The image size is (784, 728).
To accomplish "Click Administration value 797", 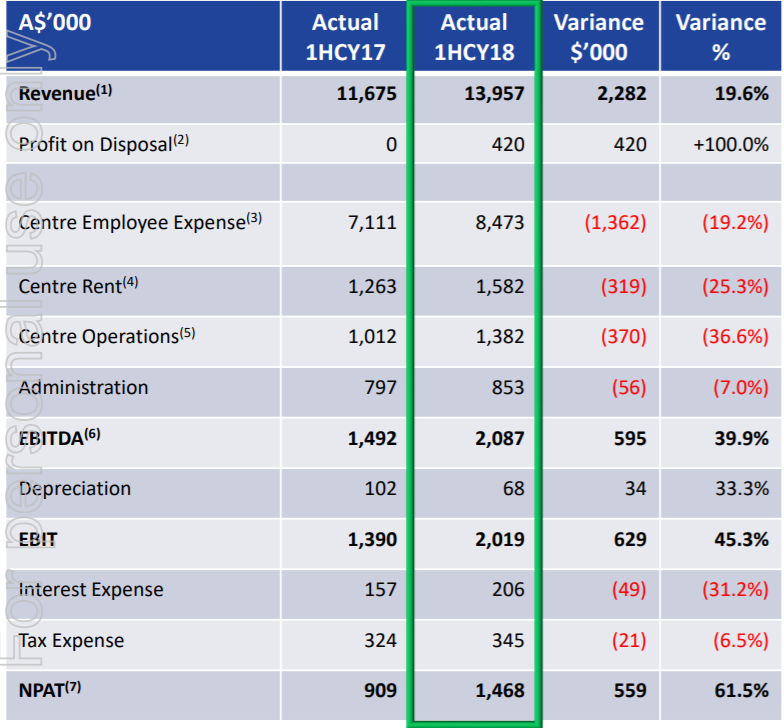I will click(380, 388).
